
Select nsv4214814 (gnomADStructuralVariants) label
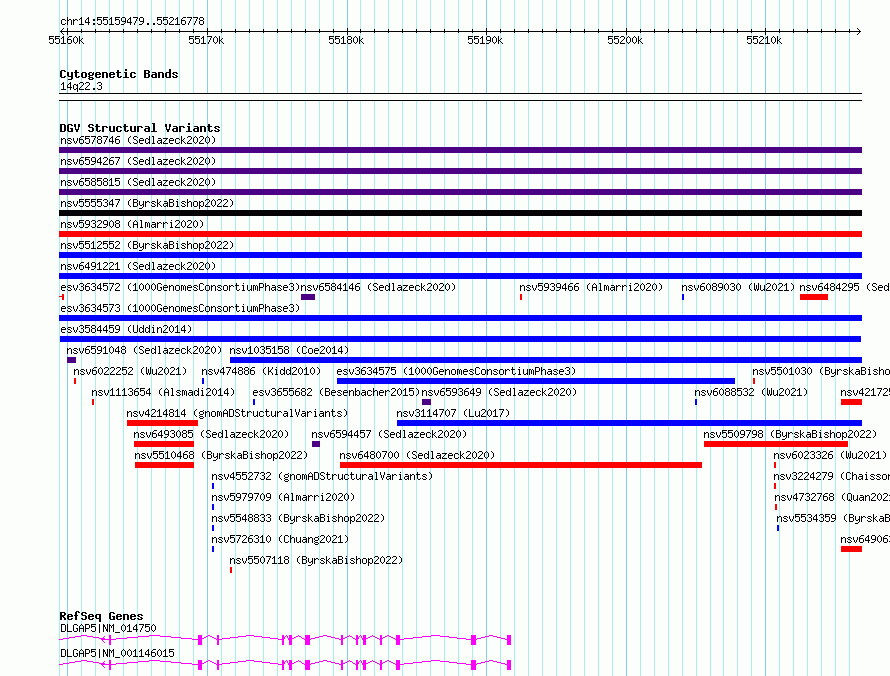(x=237, y=413)
